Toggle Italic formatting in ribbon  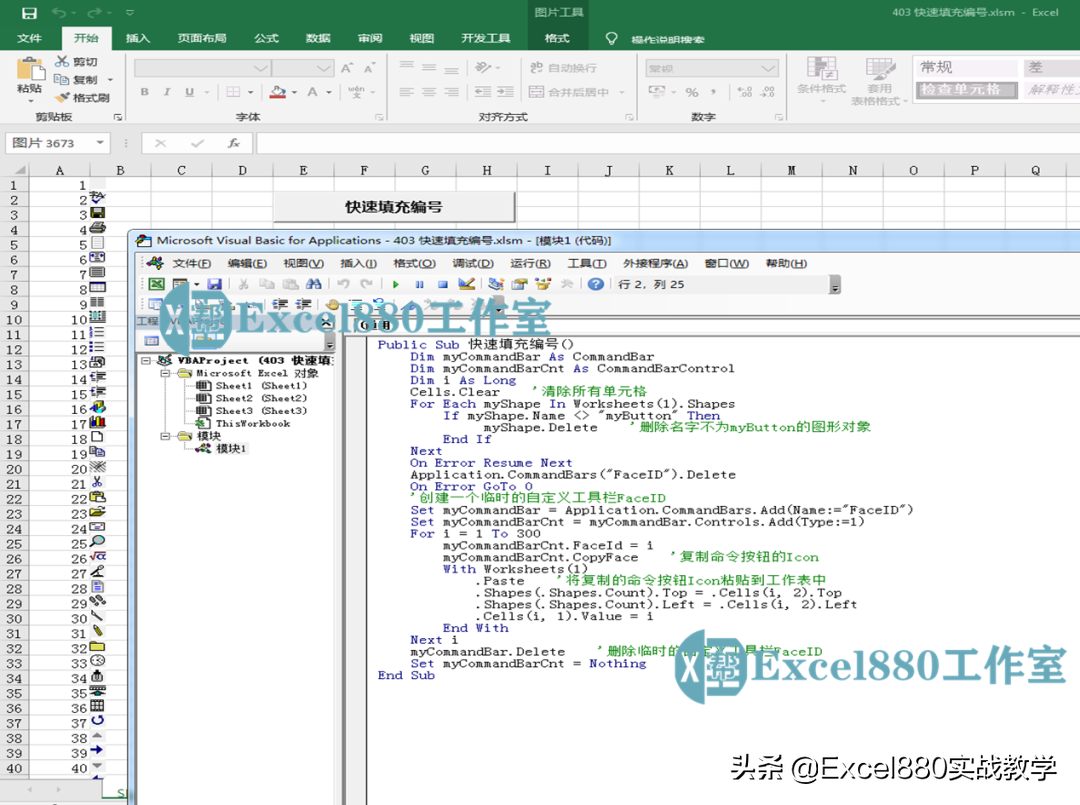tap(167, 92)
